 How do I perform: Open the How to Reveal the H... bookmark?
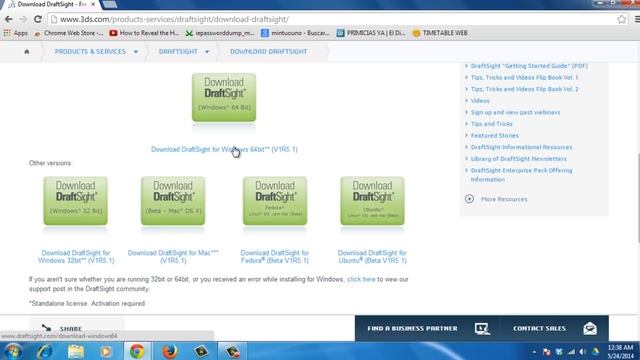click(144, 33)
